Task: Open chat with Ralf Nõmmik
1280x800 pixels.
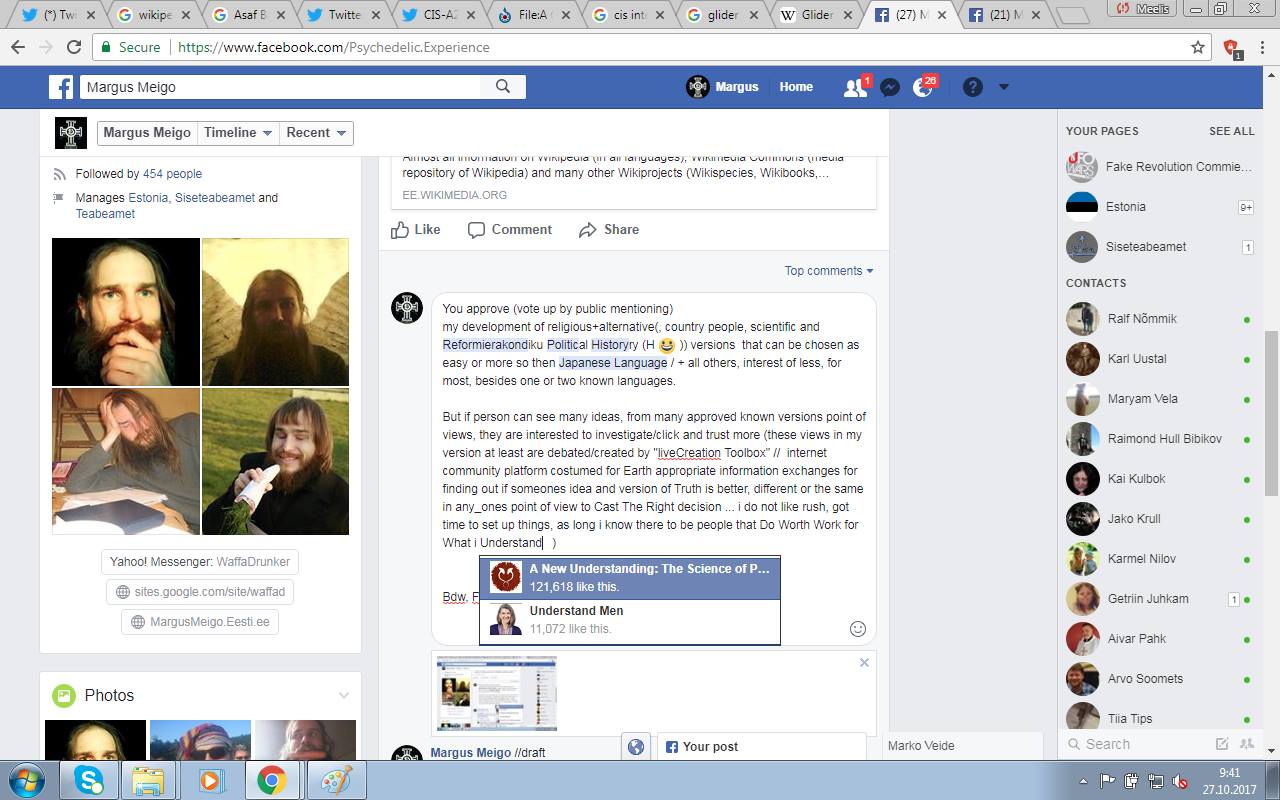Action: pyautogui.click(x=1159, y=319)
